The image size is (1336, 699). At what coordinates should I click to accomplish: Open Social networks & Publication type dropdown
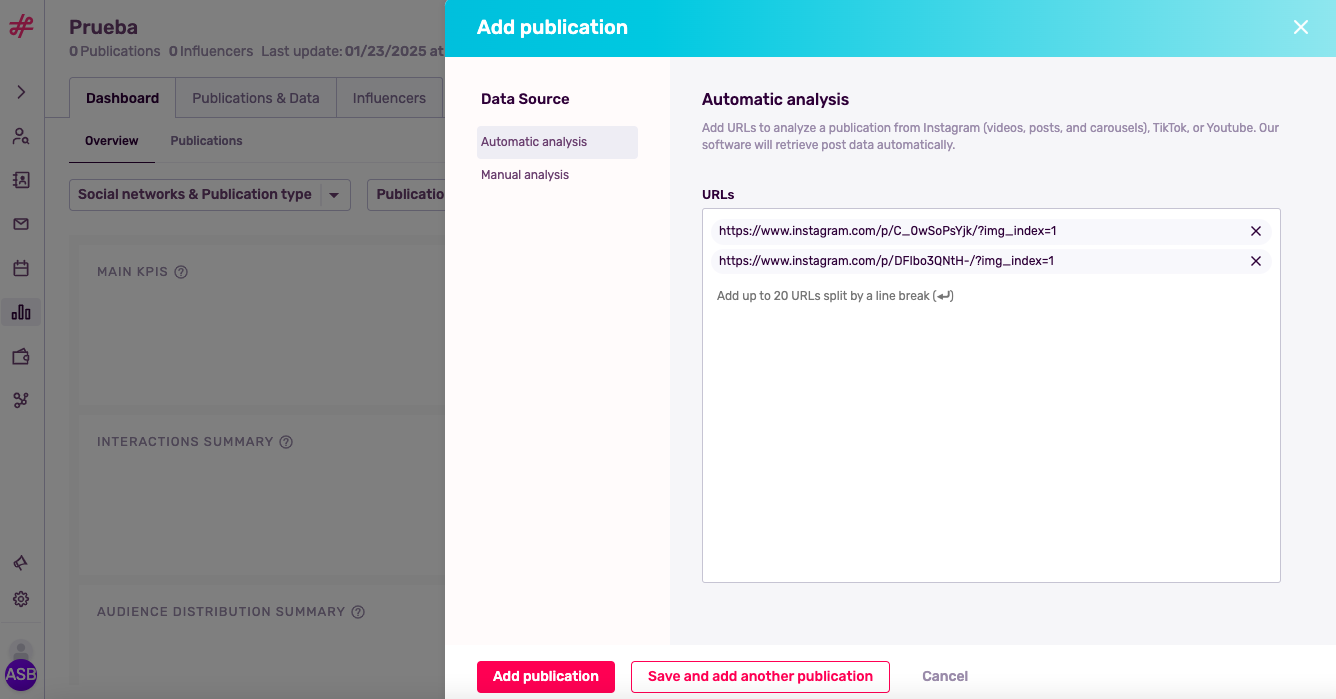click(x=210, y=195)
